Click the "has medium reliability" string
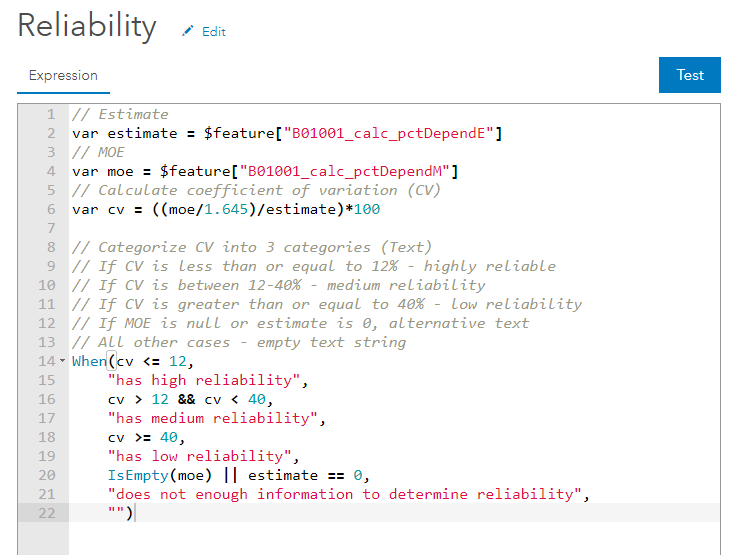 click(x=202, y=418)
